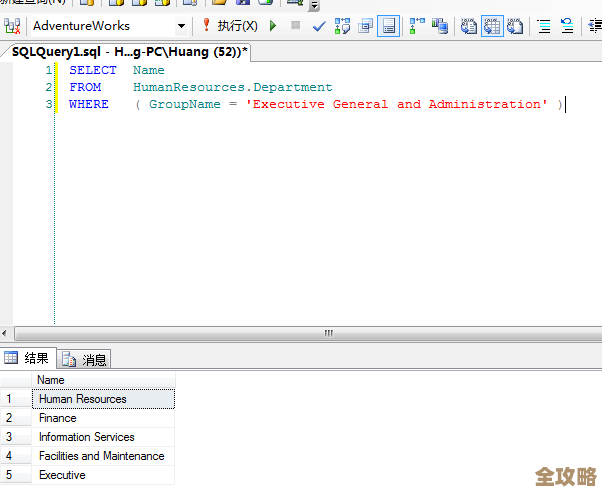Click row header 5 in results

pos(16,475)
